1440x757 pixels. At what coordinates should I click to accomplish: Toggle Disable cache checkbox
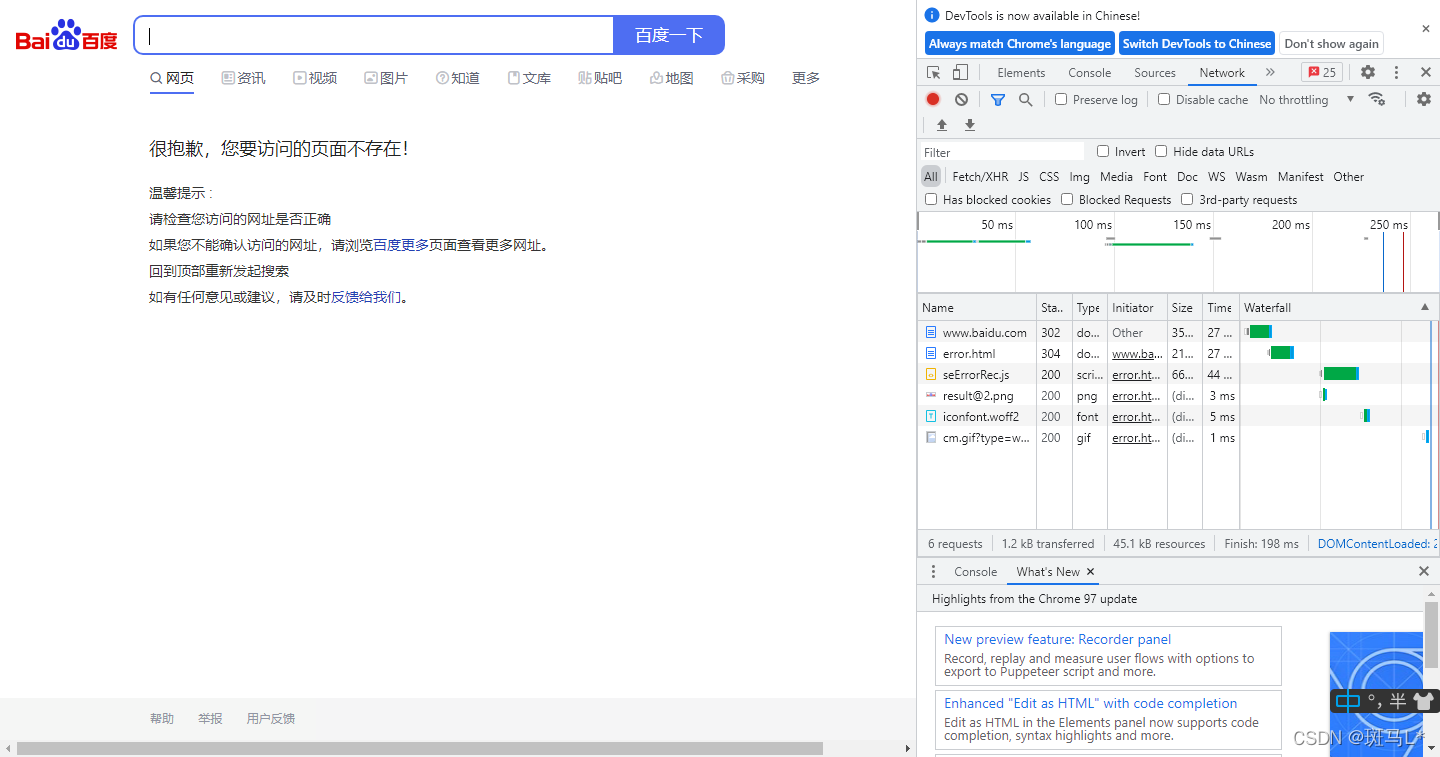coord(1164,99)
